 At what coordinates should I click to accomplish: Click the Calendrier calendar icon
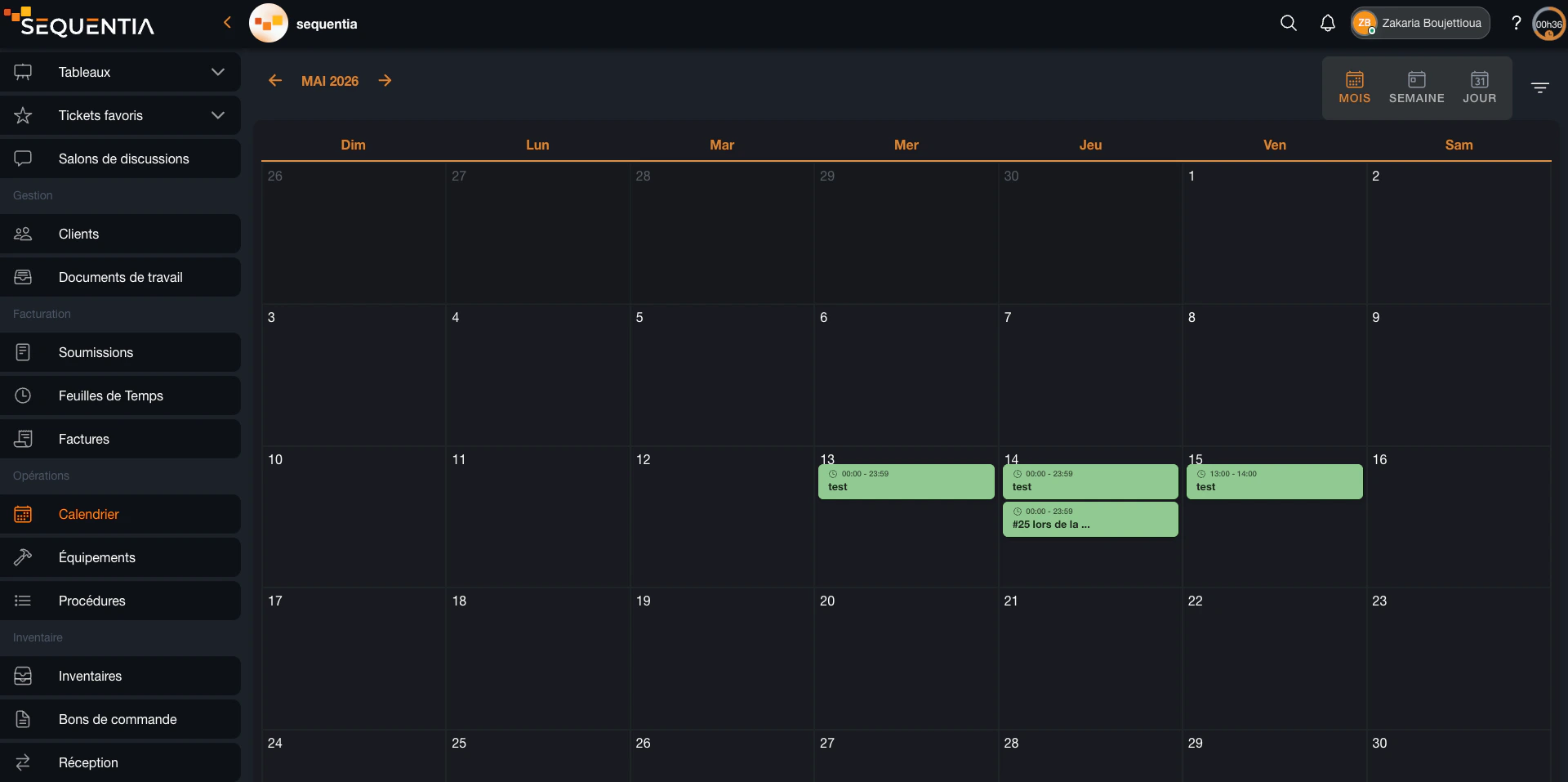[x=23, y=514]
